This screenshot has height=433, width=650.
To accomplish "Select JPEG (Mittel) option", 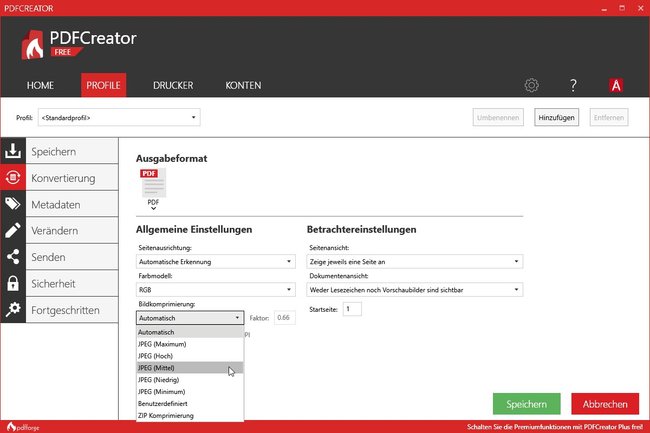I will click(x=190, y=368).
